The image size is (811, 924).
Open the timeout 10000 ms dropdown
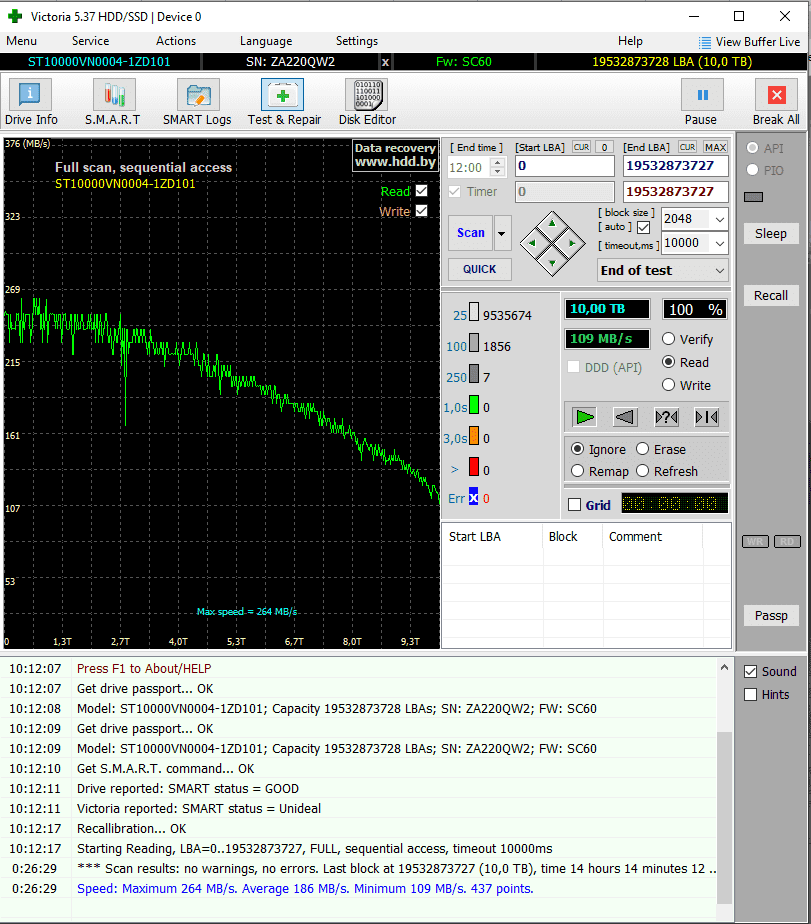718,243
